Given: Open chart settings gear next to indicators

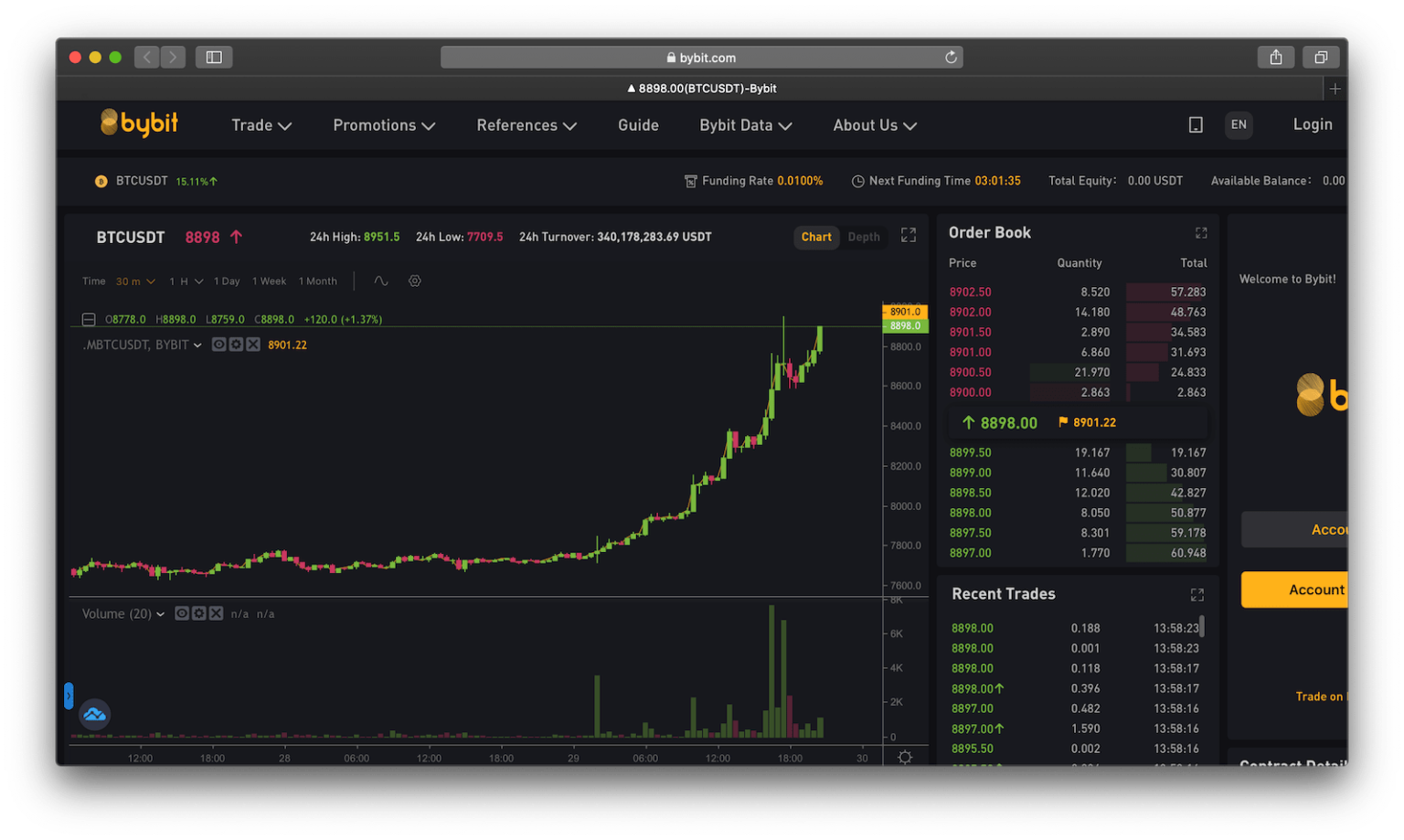Looking at the screenshot, I should click(x=414, y=281).
